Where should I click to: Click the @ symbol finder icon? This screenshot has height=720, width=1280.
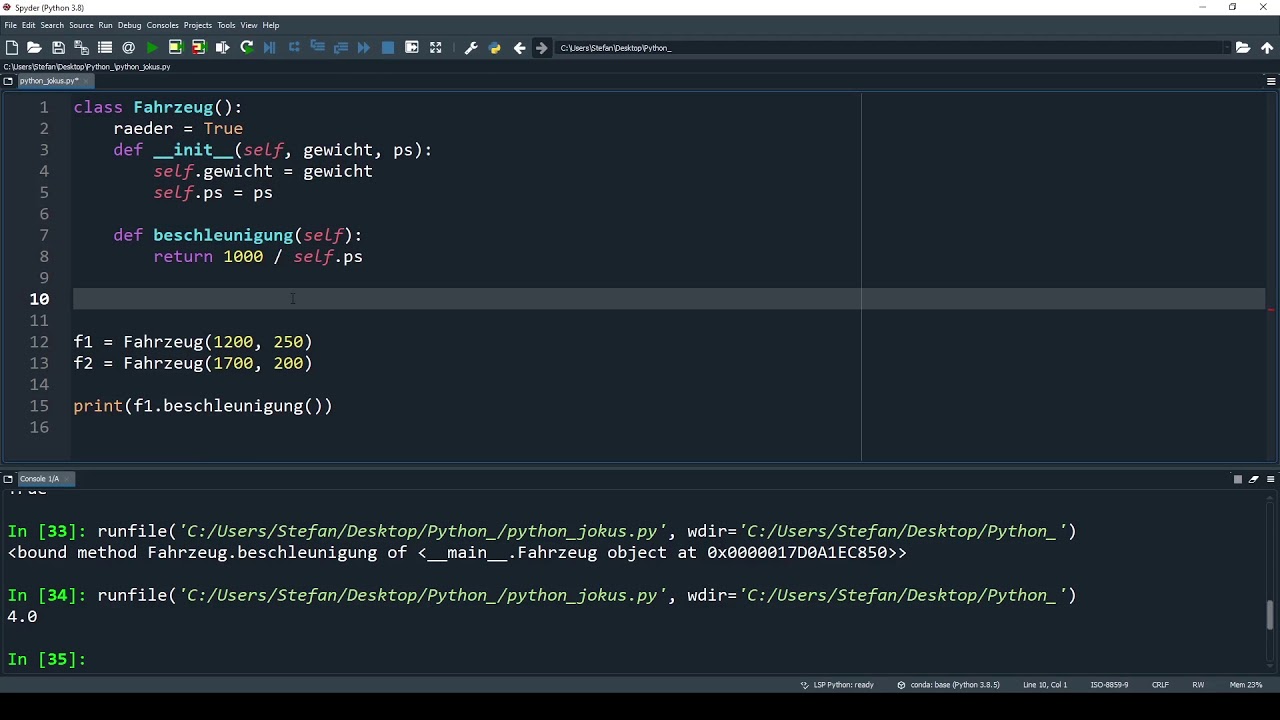(128, 48)
